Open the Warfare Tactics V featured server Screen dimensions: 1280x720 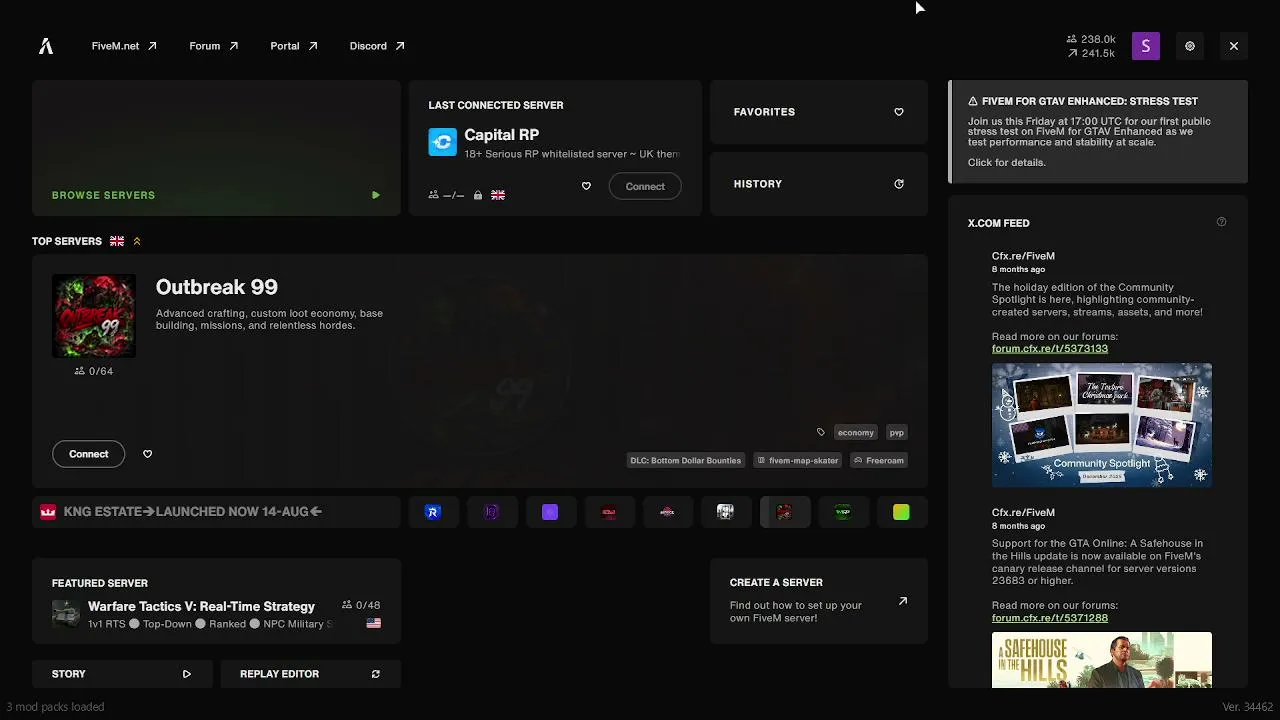tap(216, 601)
